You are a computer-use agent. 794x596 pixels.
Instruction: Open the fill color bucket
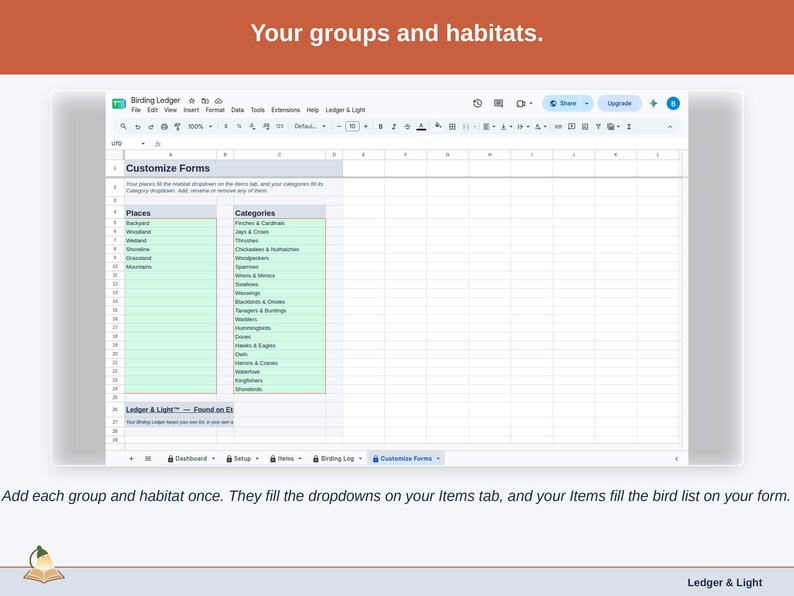(438, 126)
